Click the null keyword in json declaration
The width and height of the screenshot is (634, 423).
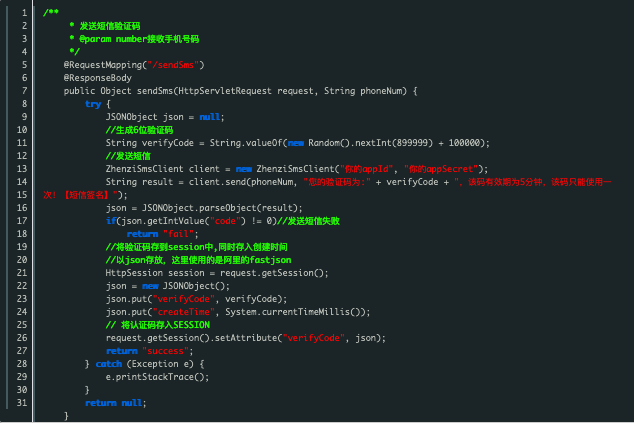(x=211, y=116)
